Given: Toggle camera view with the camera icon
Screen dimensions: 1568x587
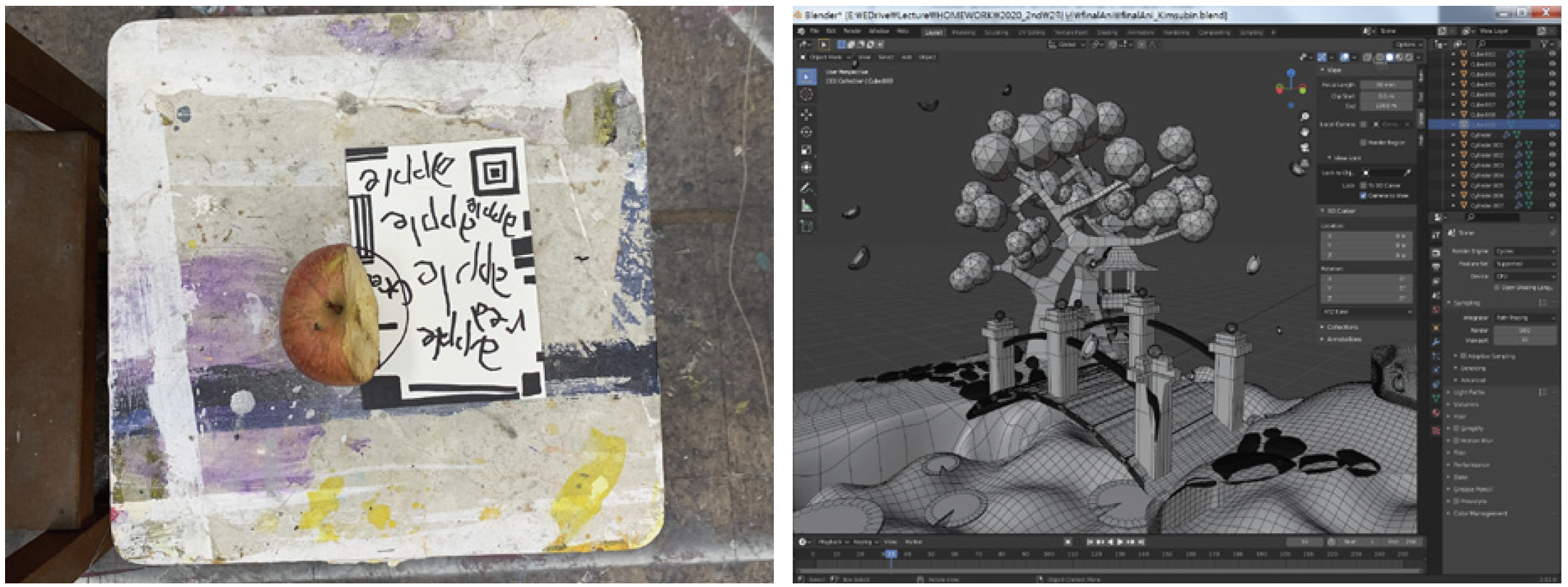Looking at the screenshot, I should (x=1304, y=148).
